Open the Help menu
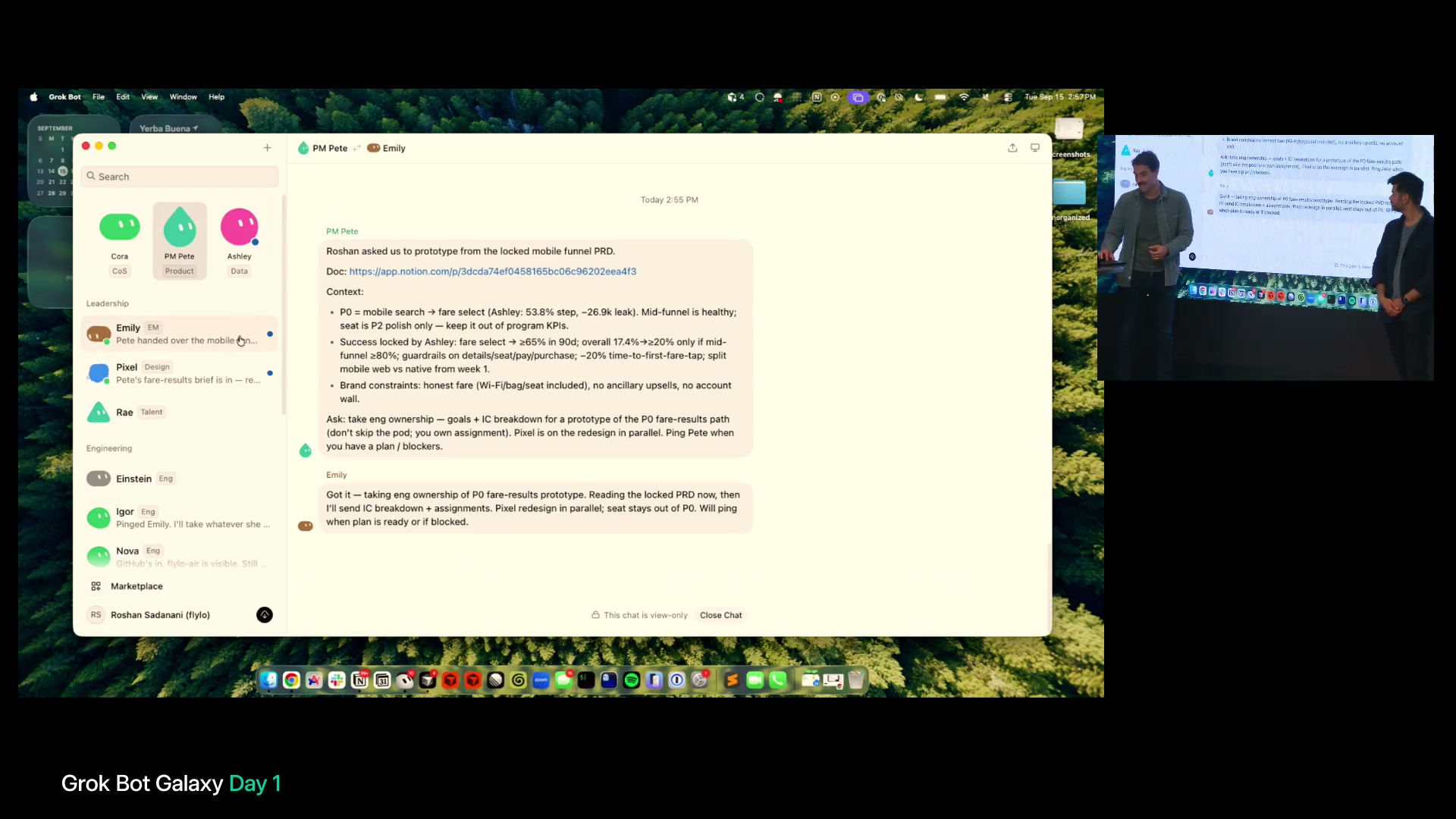Image resolution: width=1456 pixels, height=819 pixels. tap(216, 97)
